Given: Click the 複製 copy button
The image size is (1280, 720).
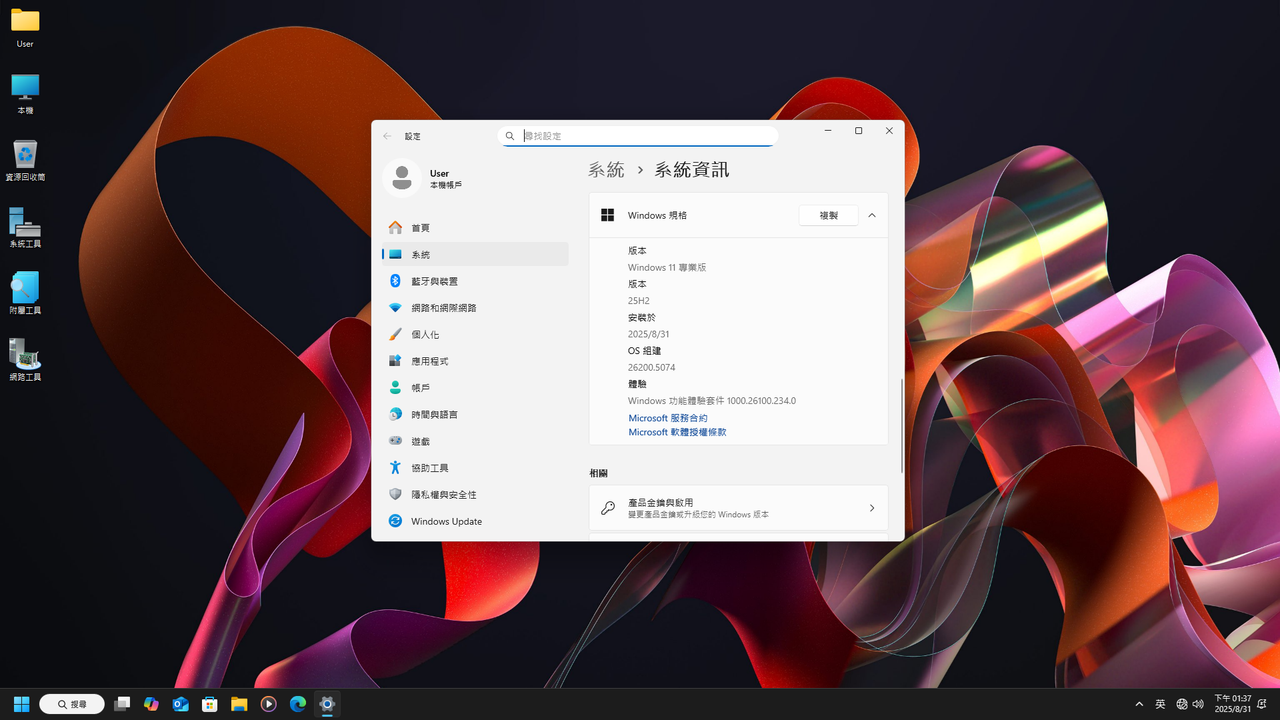Looking at the screenshot, I should tap(829, 215).
